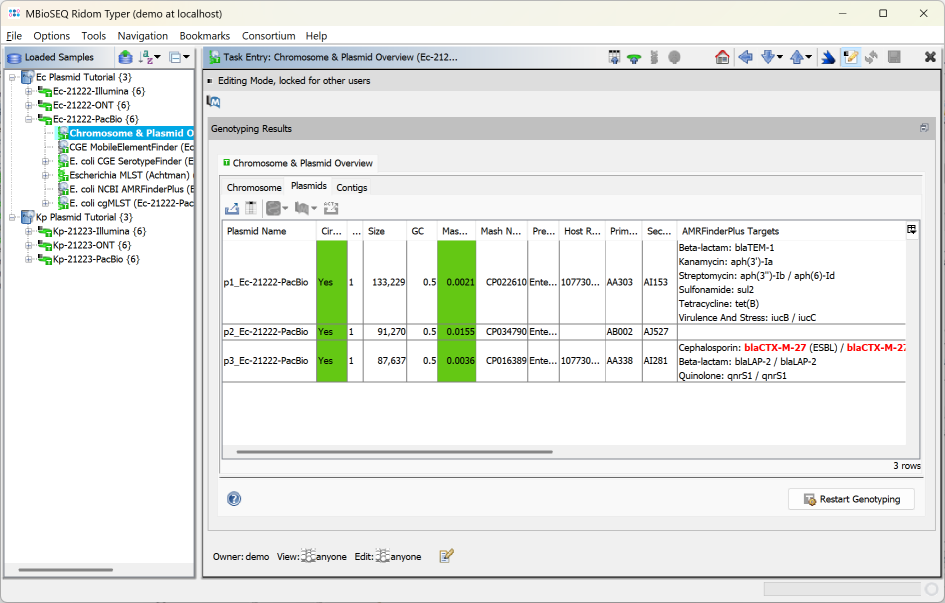Screen dimensions: 945x603
Task: Select the Chromosome & Plasmid Overview tab
Action: 298,163
